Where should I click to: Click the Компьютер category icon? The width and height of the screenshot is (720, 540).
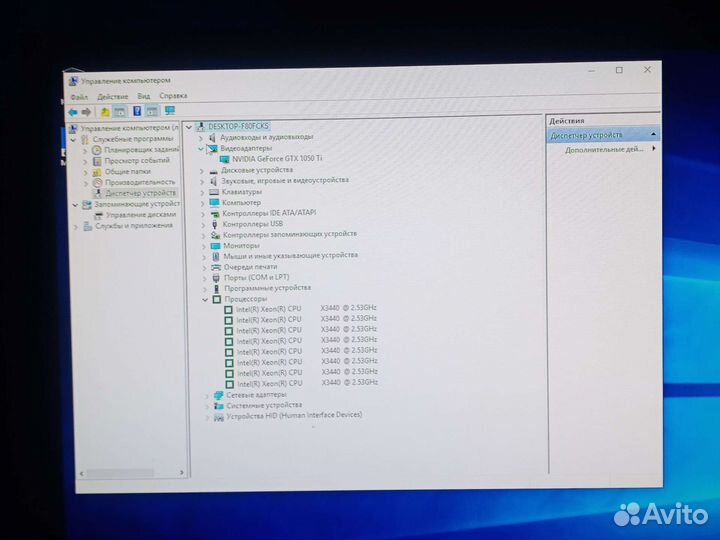coord(214,203)
